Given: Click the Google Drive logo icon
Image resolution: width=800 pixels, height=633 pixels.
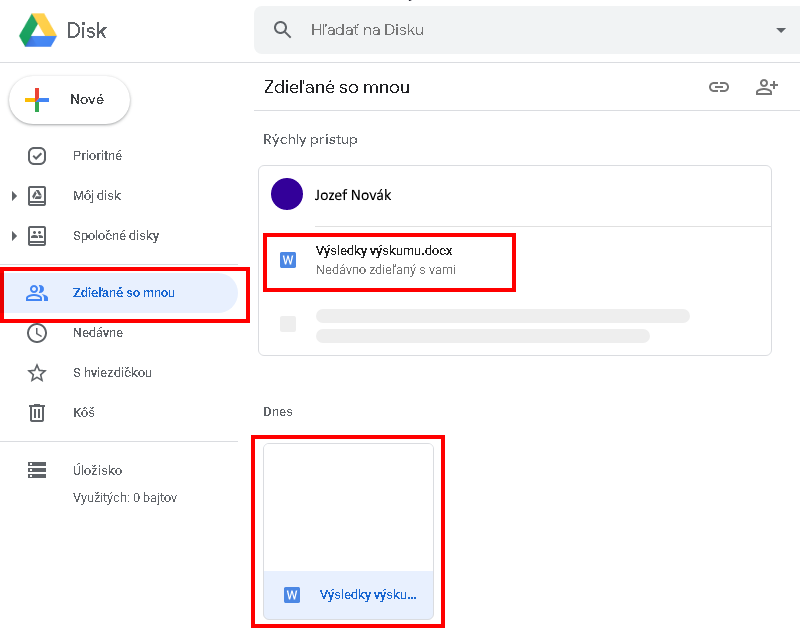Looking at the screenshot, I should (37, 30).
